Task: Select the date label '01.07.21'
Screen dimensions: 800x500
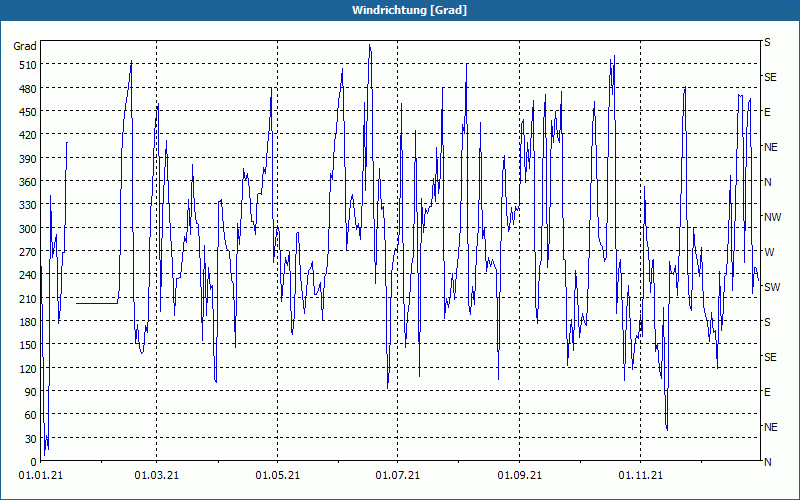Action: (x=398, y=476)
